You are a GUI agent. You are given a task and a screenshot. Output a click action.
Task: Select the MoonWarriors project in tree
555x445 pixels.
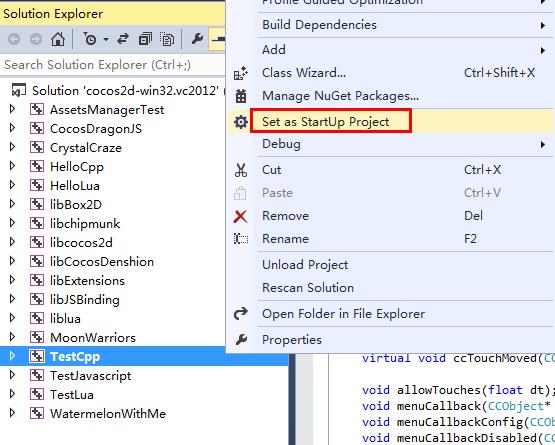point(93,337)
